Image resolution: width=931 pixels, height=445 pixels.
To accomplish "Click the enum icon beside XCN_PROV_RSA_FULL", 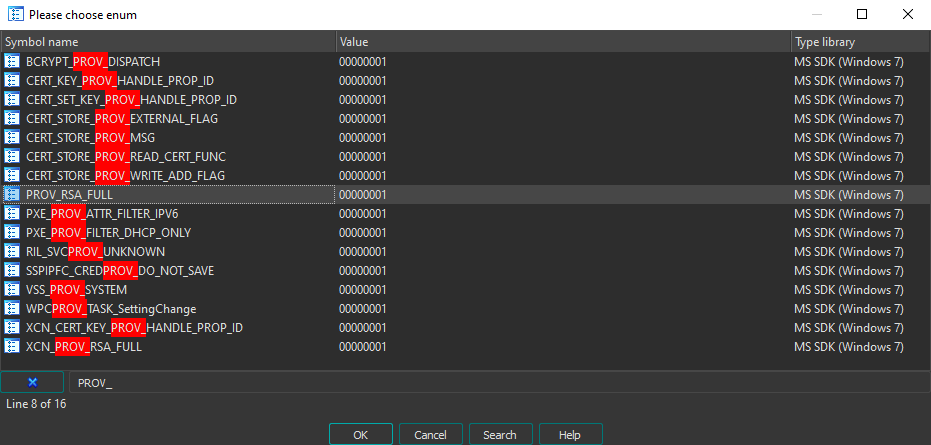I will pyautogui.click(x=12, y=346).
